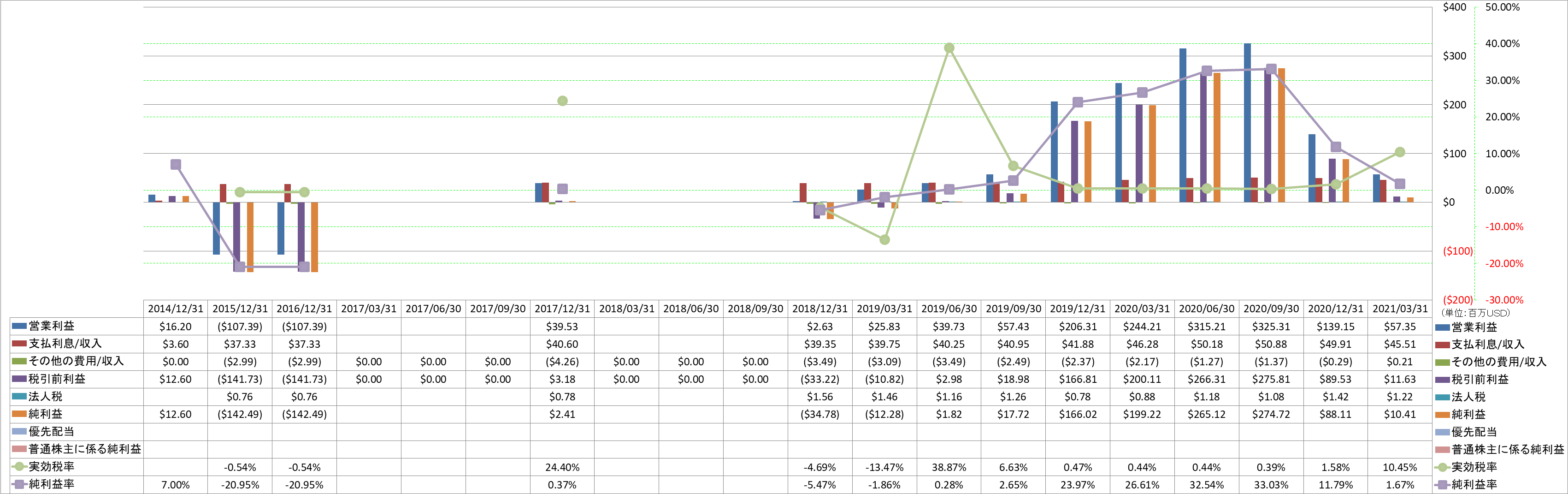Click the 純利益率 value 23.97%
Image resolution: width=1568 pixels, height=494 pixels.
[1078, 486]
